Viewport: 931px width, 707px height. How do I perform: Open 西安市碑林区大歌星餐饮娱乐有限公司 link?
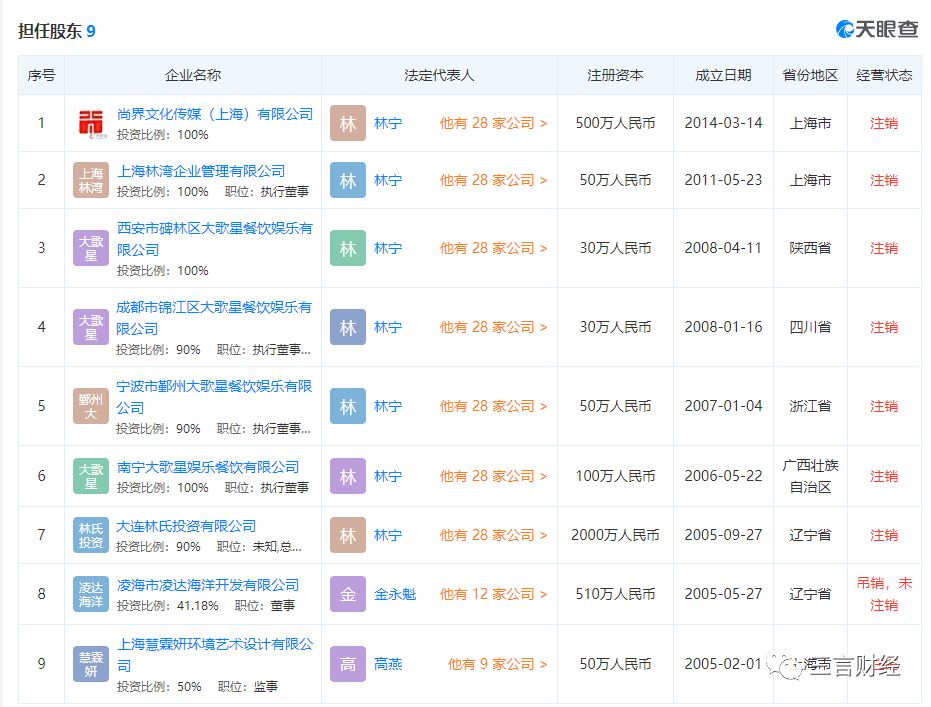[x=214, y=239]
